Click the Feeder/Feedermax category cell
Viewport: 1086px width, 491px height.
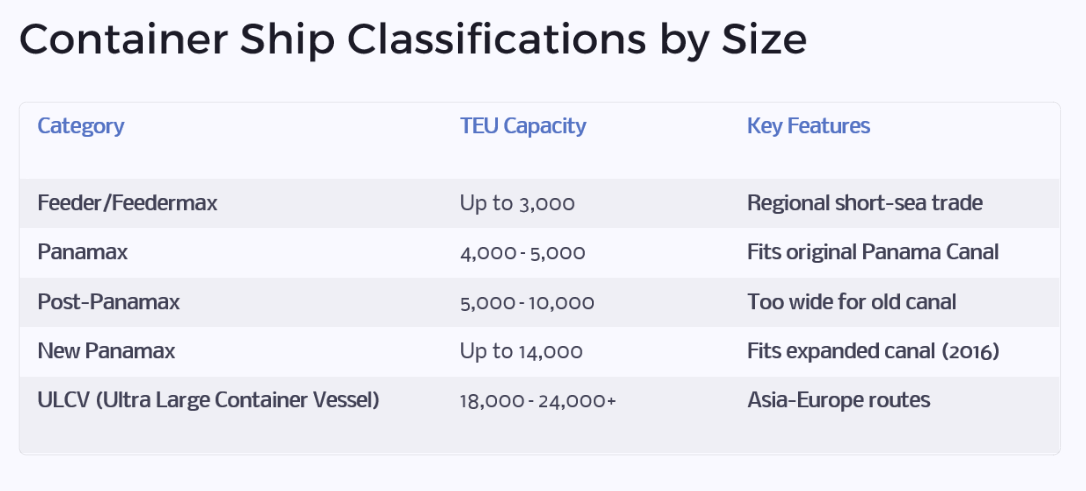tap(127, 203)
